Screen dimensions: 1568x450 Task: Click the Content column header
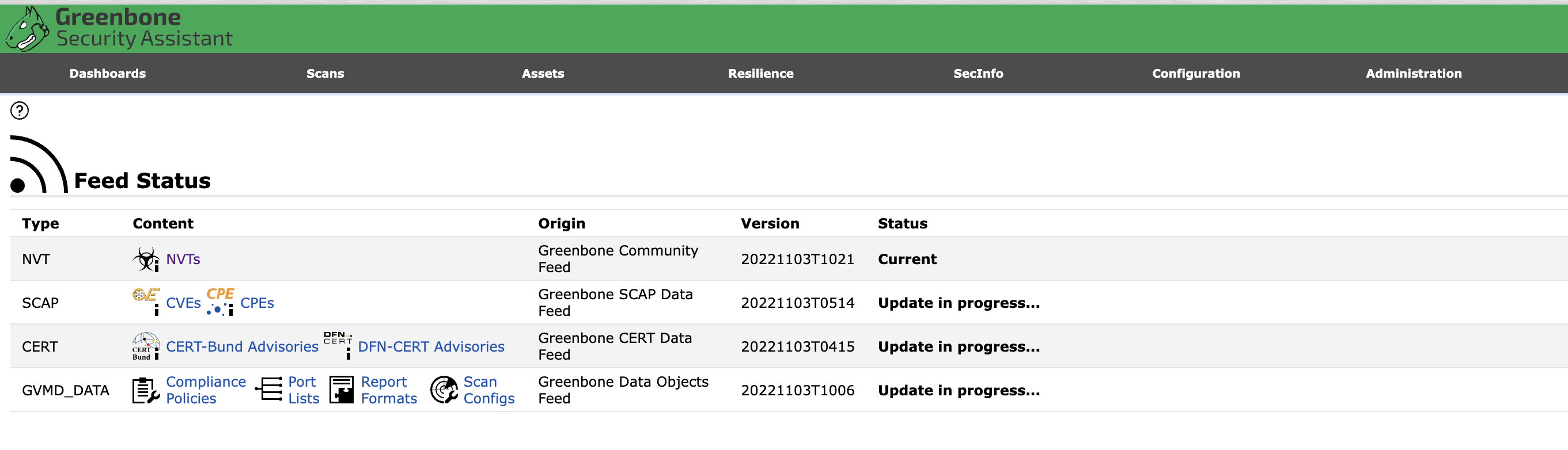[x=163, y=224]
